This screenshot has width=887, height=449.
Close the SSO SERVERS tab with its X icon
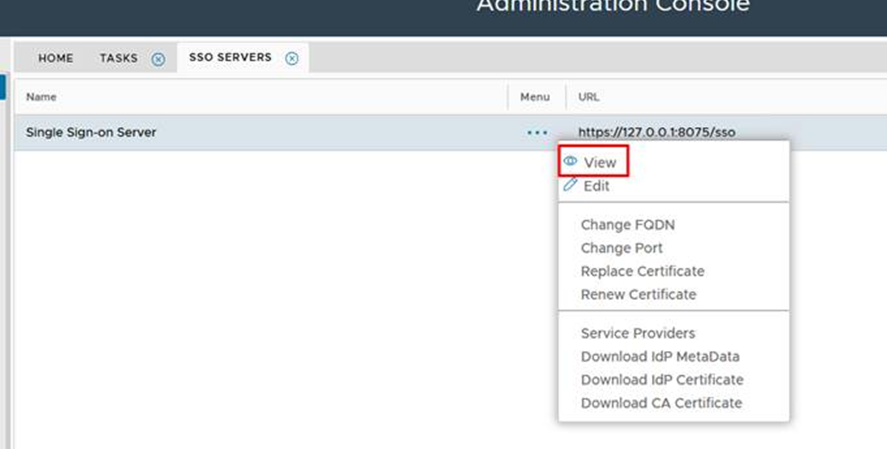(292, 59)
